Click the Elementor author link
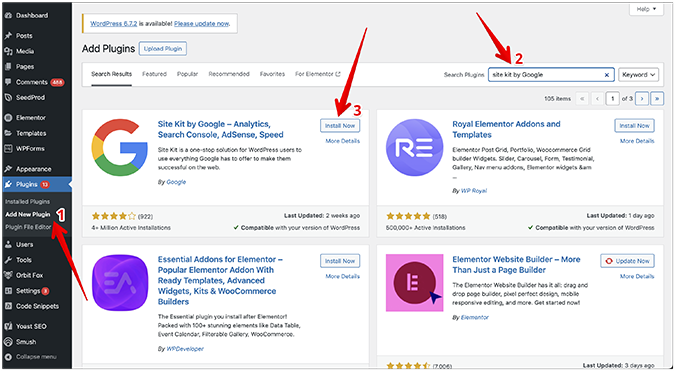The height and width of the screenshot is (371, 675). pyautogui.click(x=474, y=318)
